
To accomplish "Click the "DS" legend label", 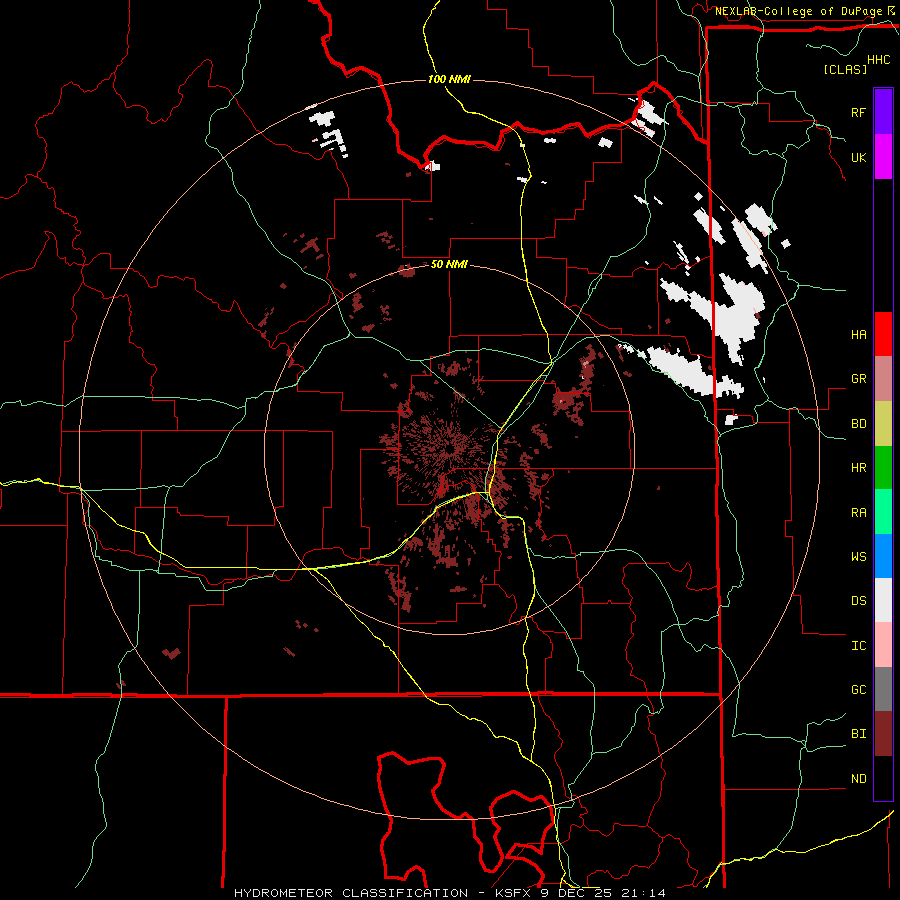I will pos(858,601).
